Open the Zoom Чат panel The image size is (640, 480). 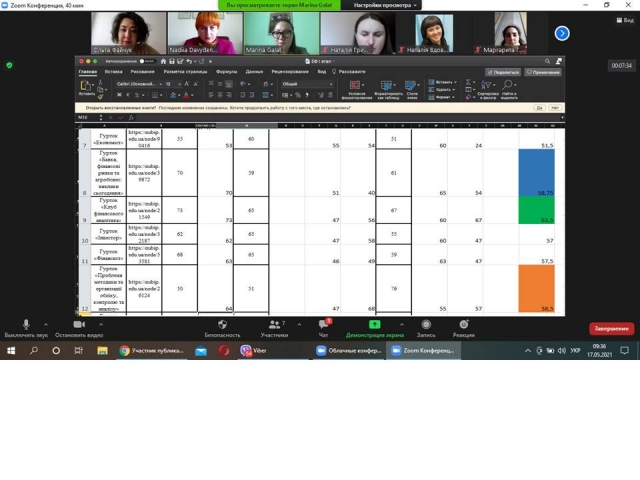click(323, 329)
